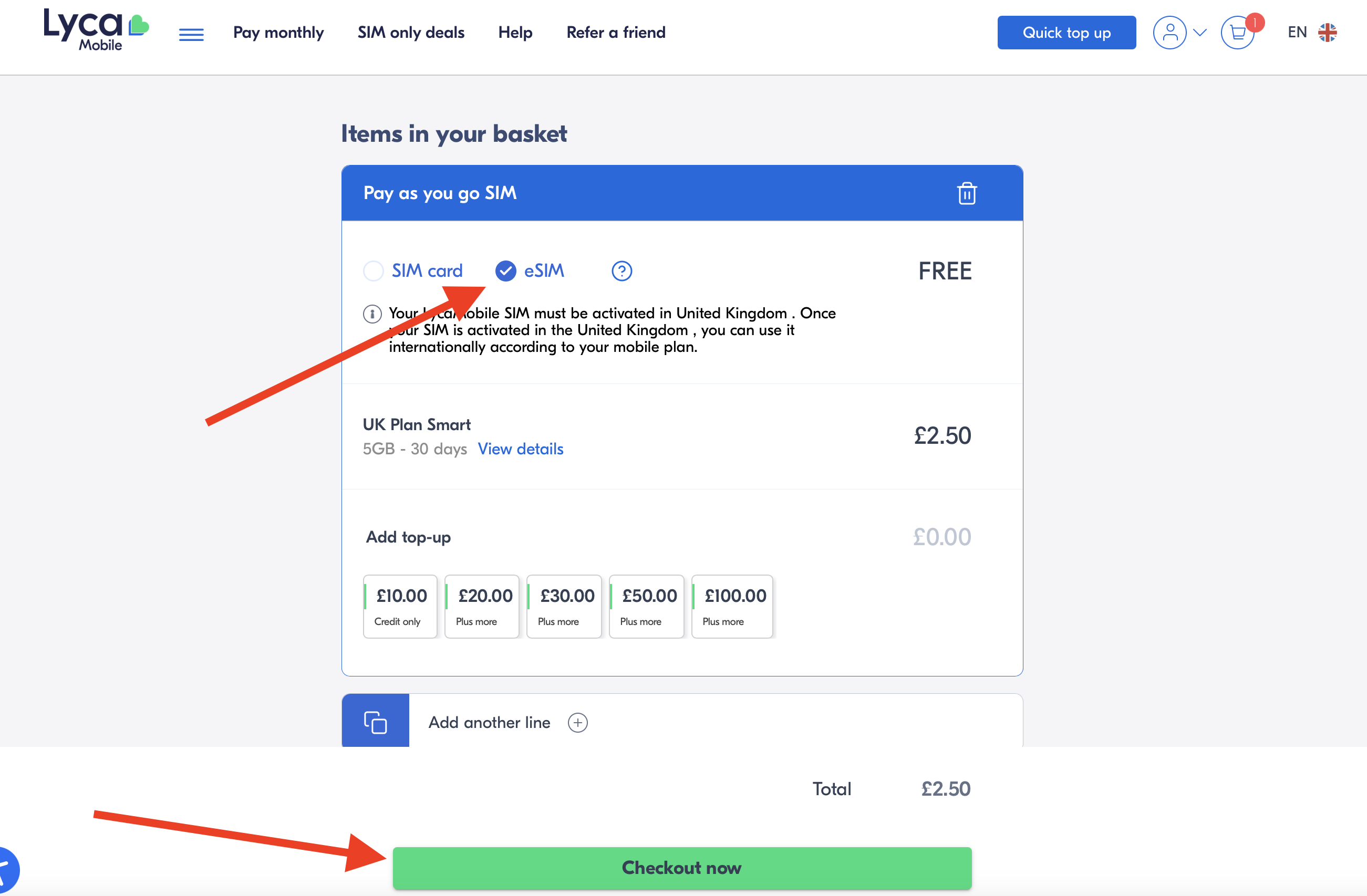
Task: Click the Quick top up button
Action: [1066, 33]
